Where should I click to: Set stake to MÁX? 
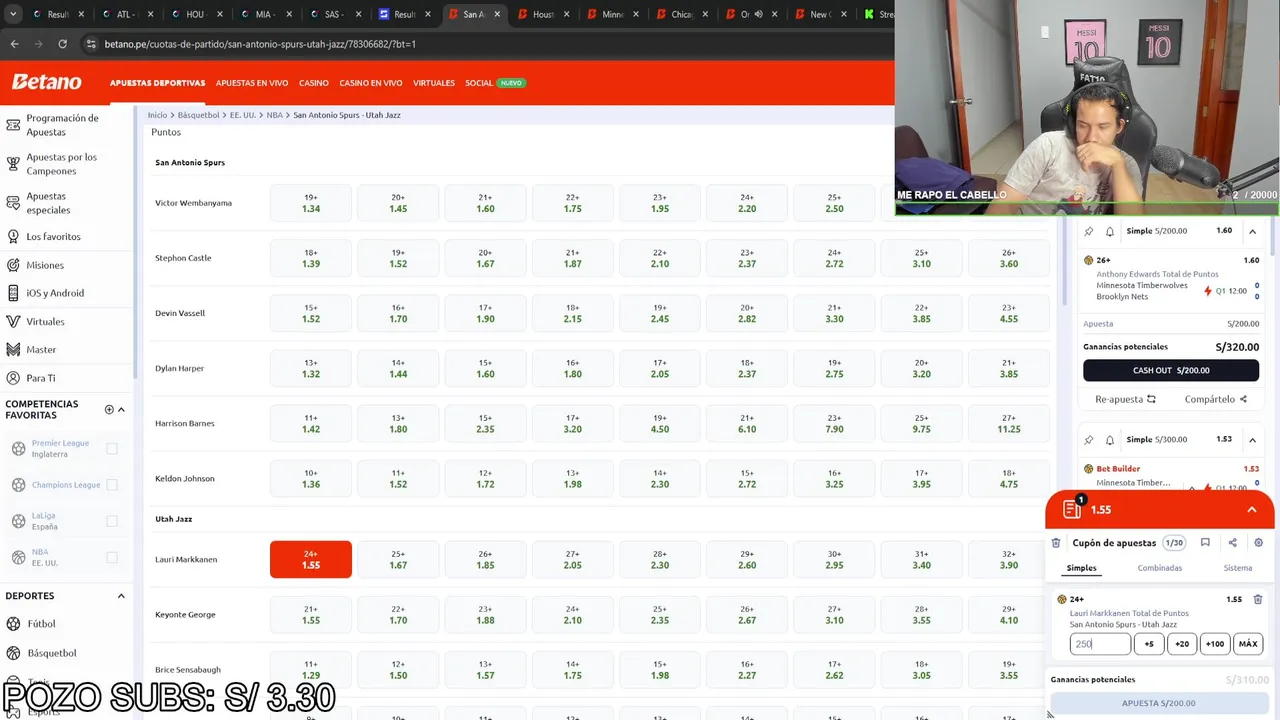click(x=1248, y=644)
